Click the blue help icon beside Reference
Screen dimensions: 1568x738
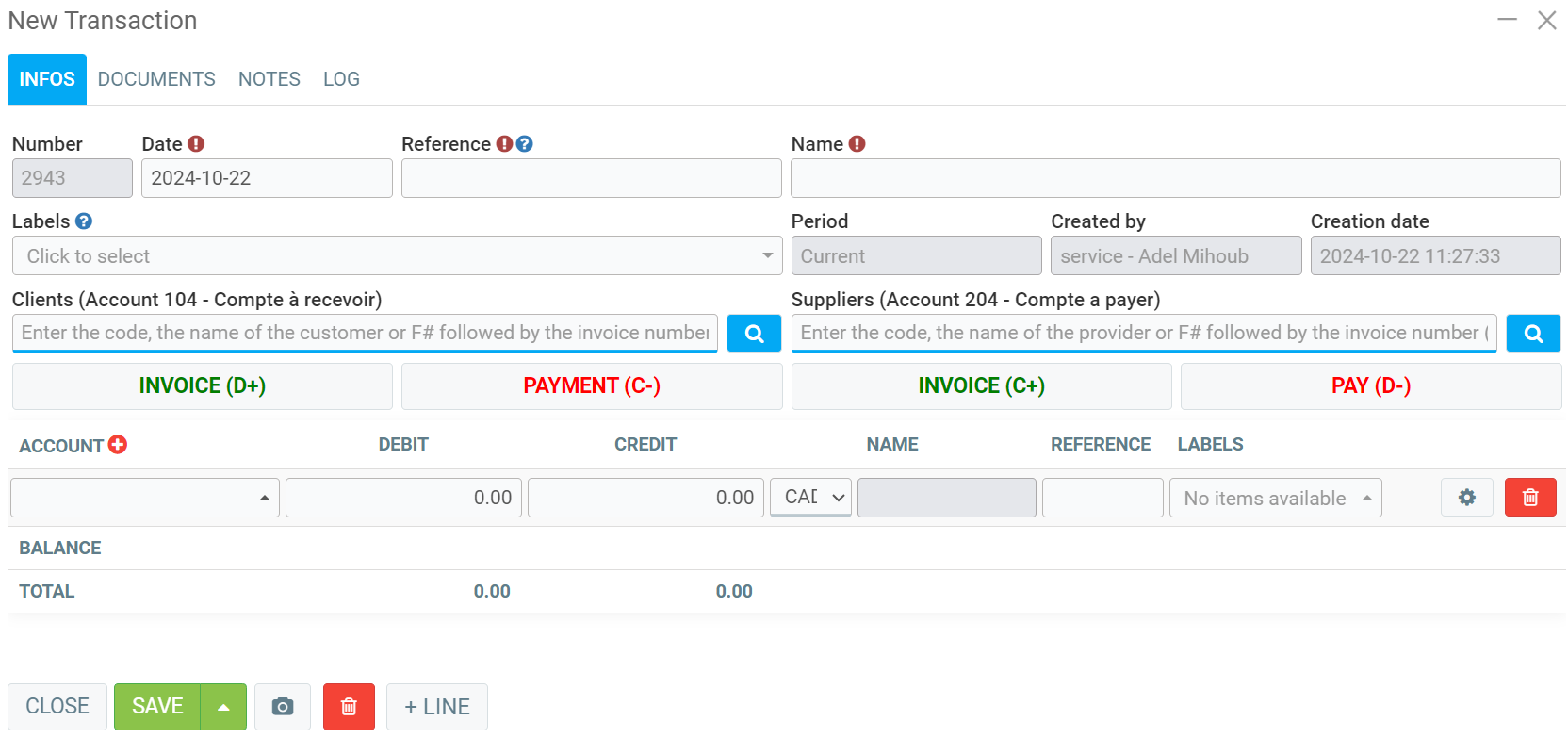525,144
